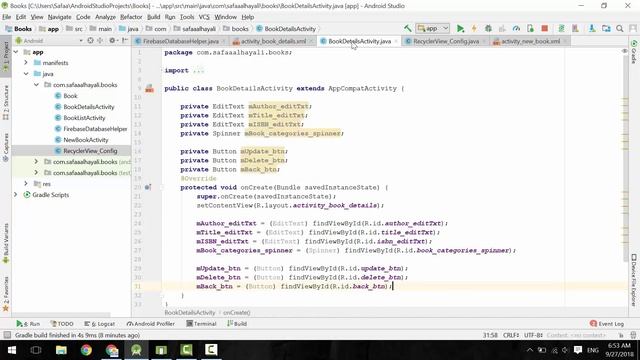
Task: Open the Android Profiler tool window
Action: coord(150,324)
